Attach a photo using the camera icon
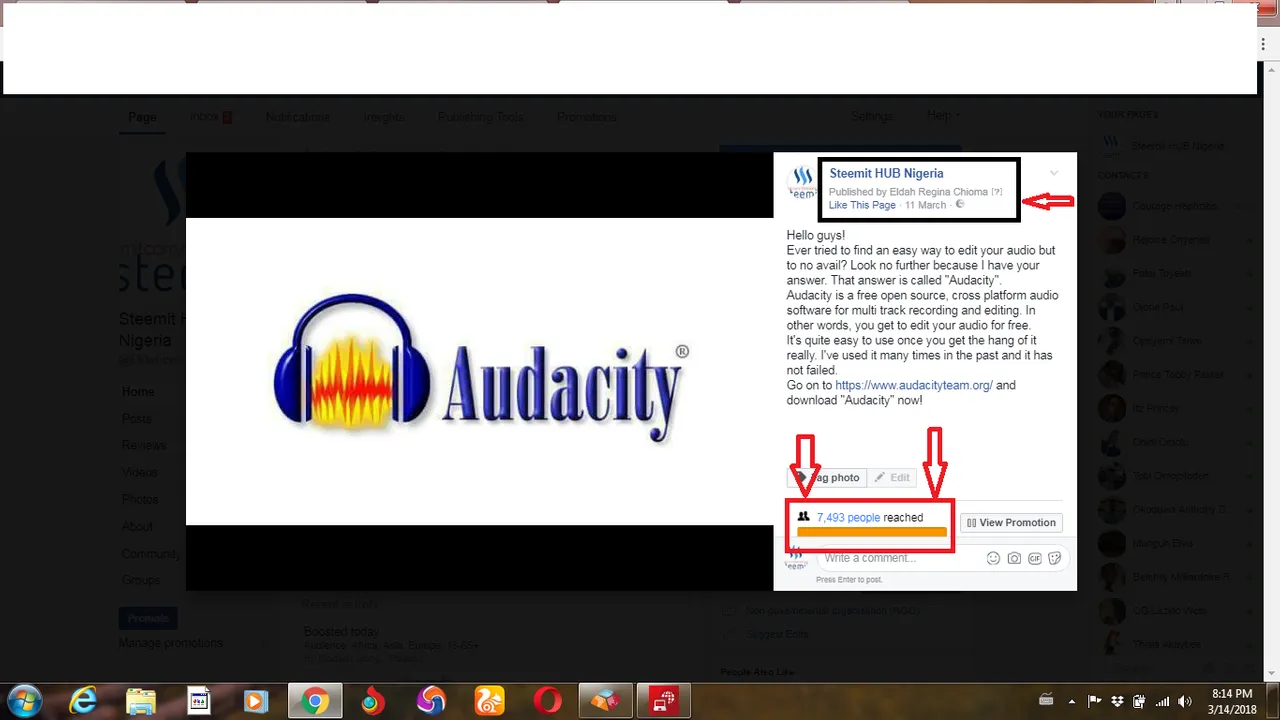 [x=1014, y=558]
